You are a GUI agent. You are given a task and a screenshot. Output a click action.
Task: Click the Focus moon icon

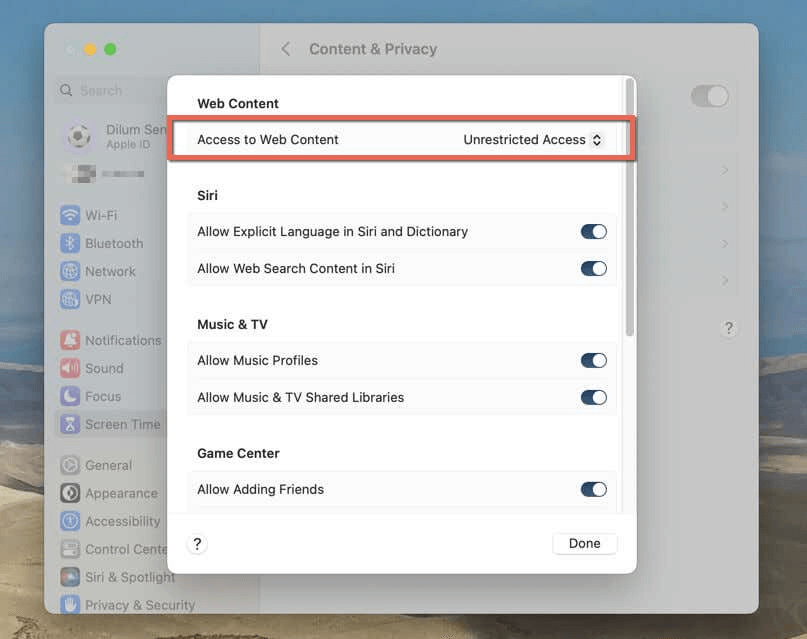pos(70,396)
